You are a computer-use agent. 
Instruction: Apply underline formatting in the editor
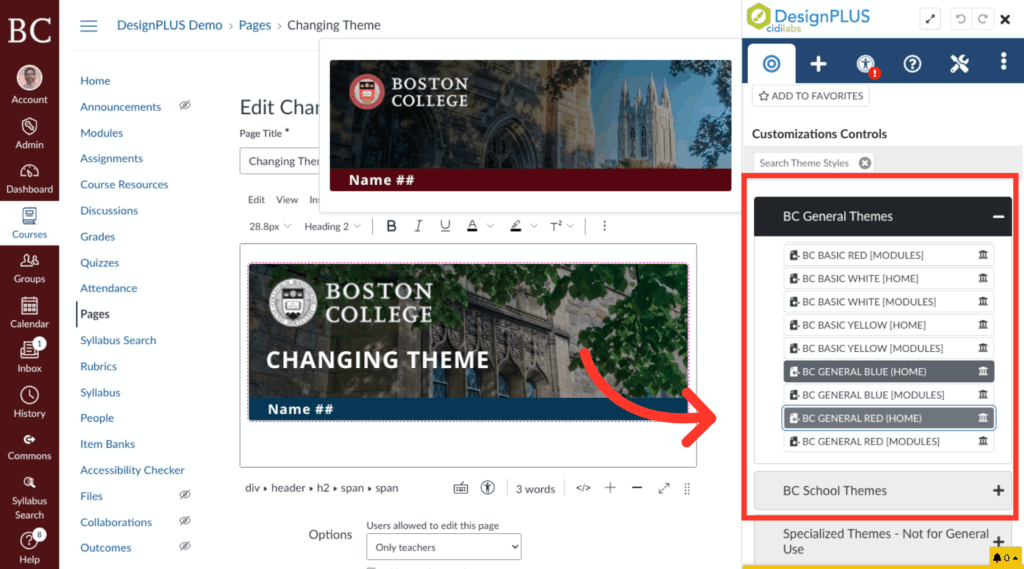pyautogui.click(x=445, y=226)
